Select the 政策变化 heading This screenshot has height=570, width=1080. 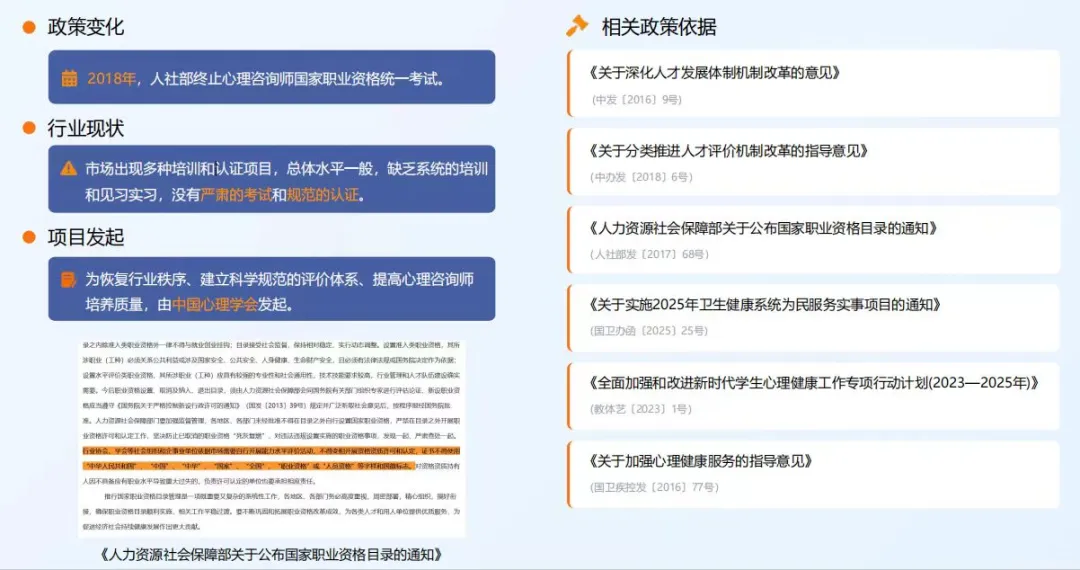[86, 27]
